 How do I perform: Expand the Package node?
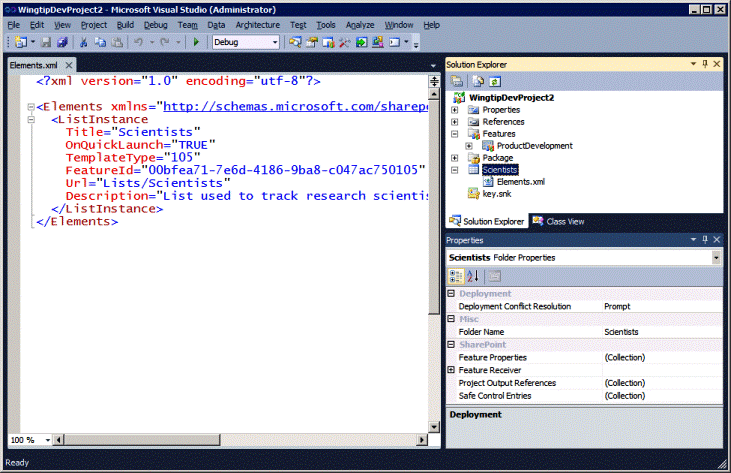coord(455,158)
